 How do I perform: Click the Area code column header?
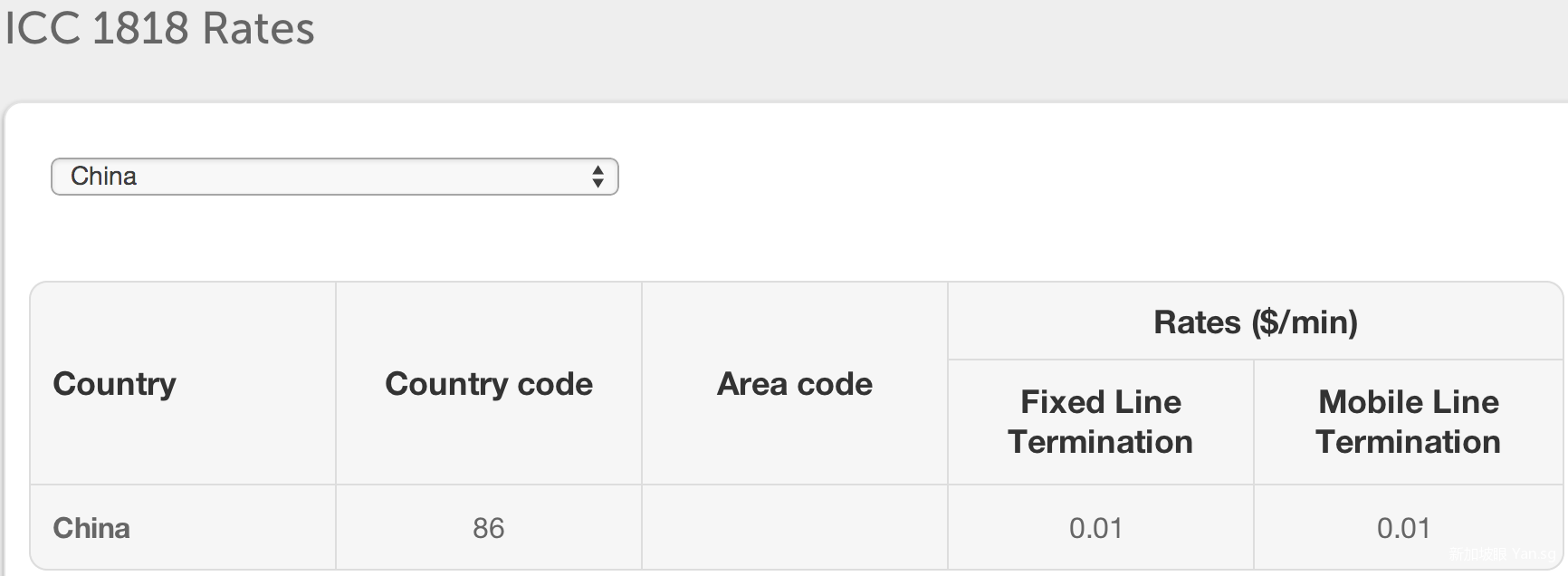pyautogui.click(x=795, y=384)
